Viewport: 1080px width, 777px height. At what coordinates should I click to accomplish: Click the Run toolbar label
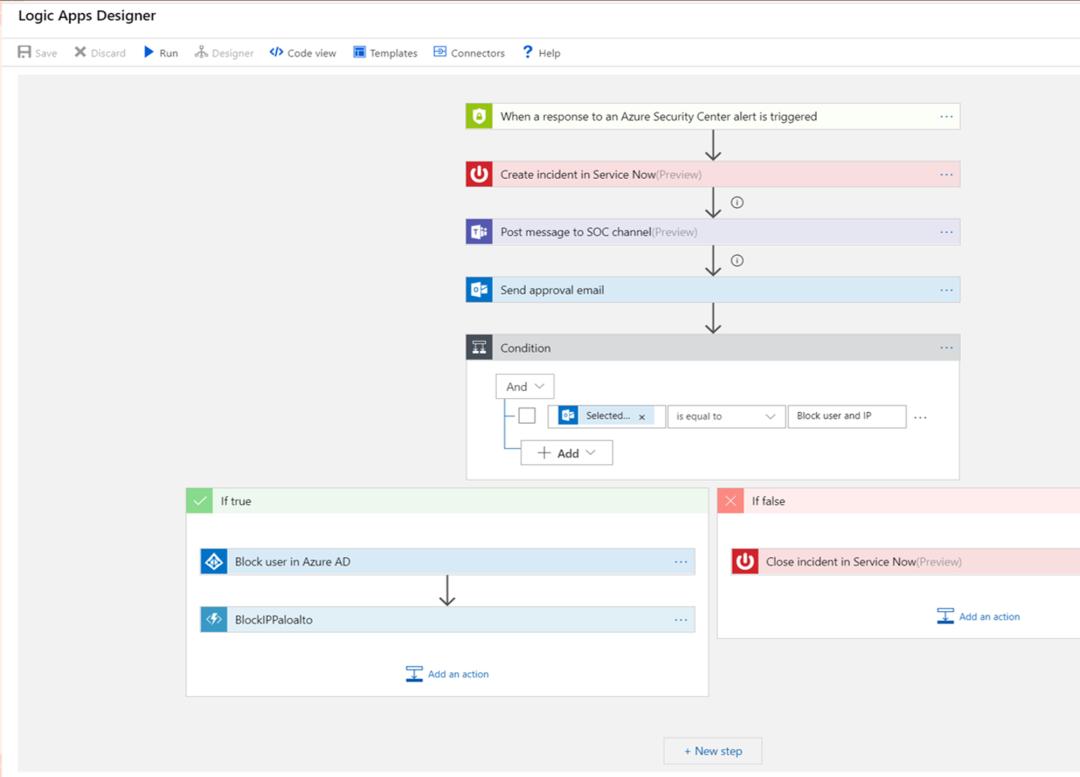tap(169, 53)
